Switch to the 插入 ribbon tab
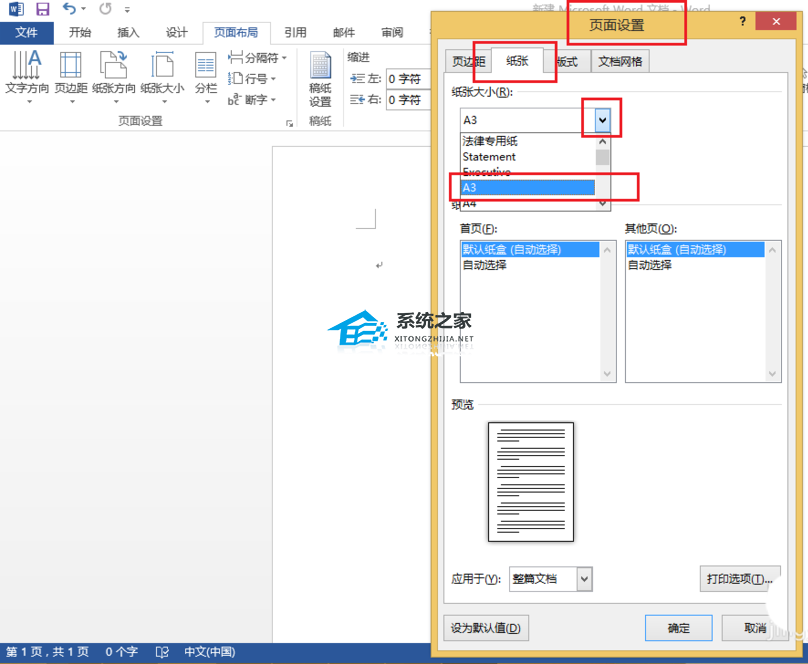This screenshot has width=808, height=664. point(128,32)
